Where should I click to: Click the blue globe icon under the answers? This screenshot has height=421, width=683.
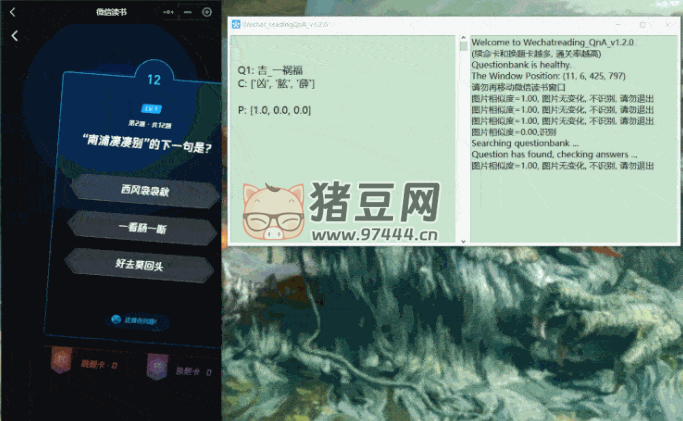point(116,320)
